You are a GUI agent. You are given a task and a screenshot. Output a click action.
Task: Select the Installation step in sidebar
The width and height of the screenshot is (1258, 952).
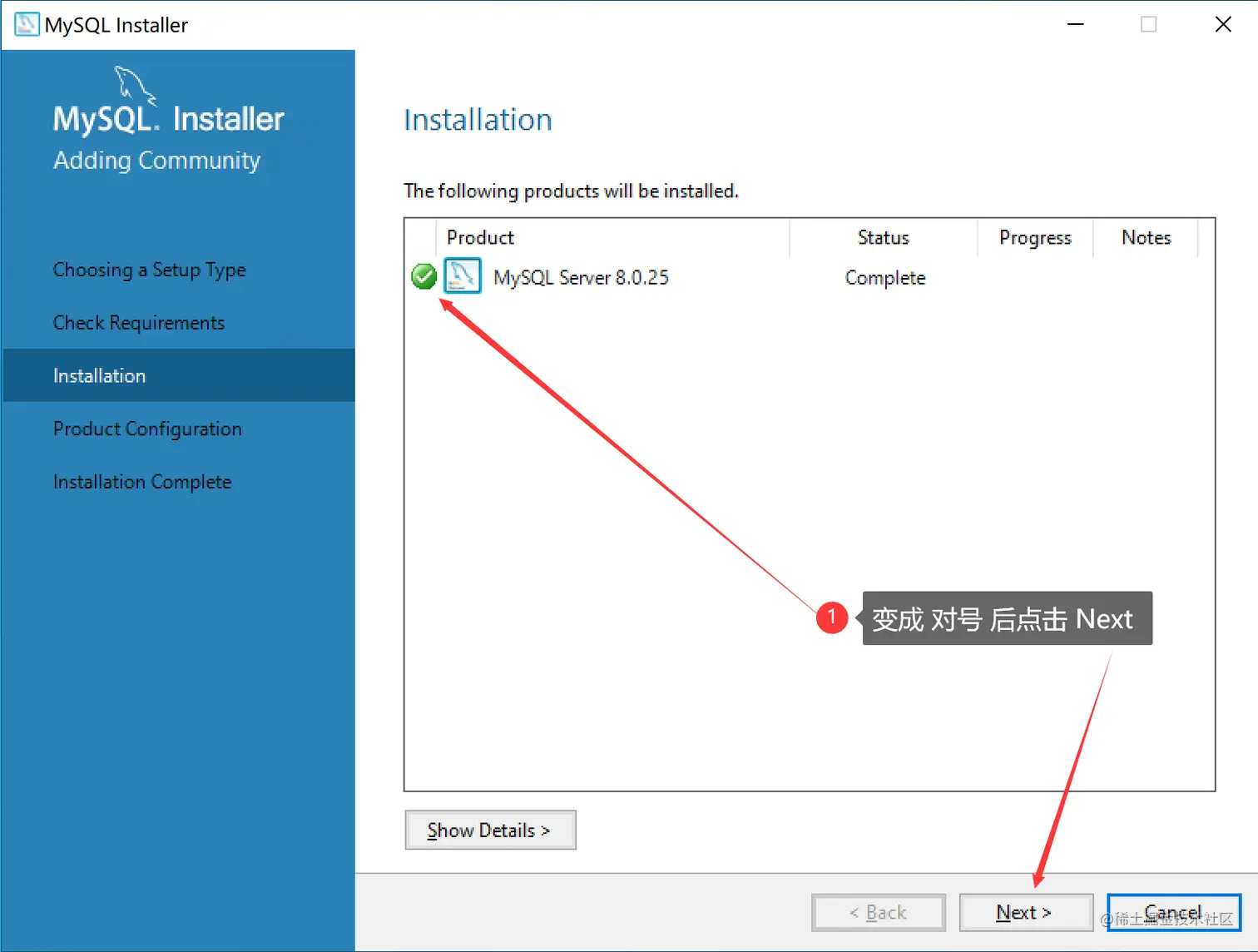point(179,375)
